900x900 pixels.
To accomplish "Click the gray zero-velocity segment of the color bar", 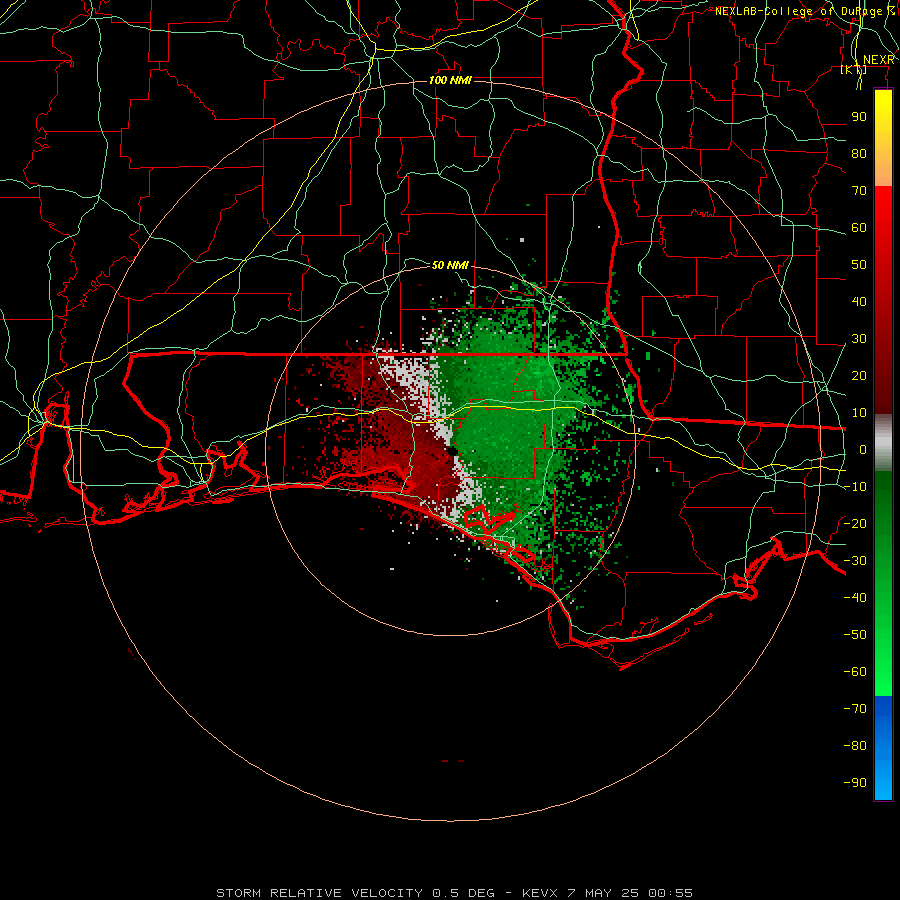I will click(x=883, y=443).
